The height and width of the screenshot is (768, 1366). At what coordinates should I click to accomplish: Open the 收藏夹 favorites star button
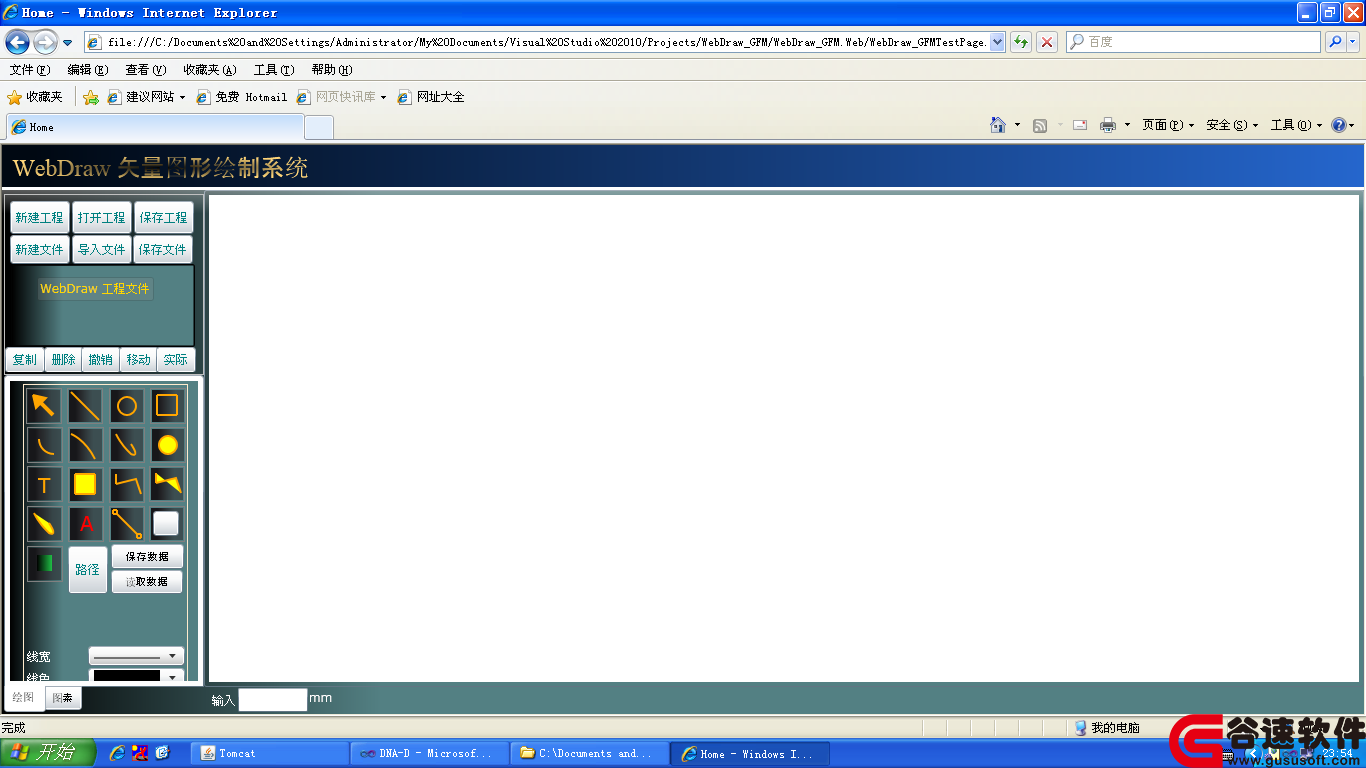coord(35,97)
